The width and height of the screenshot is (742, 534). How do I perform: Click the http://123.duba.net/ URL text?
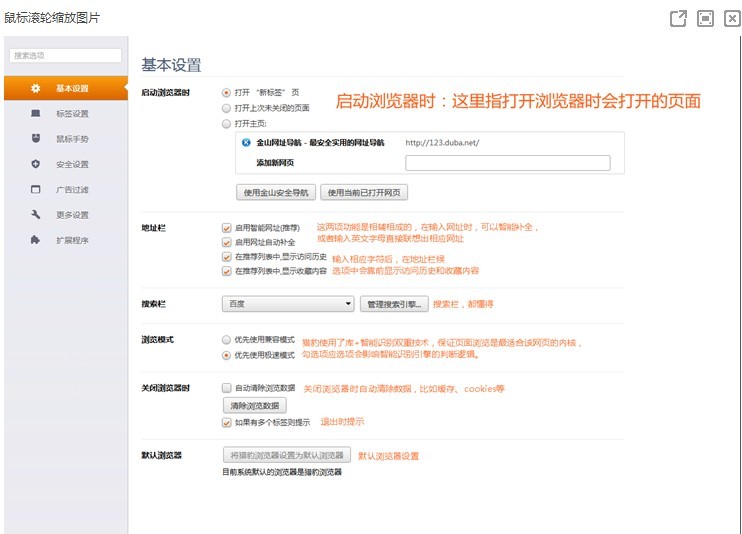pyautogui.click(x=442, y=142)
